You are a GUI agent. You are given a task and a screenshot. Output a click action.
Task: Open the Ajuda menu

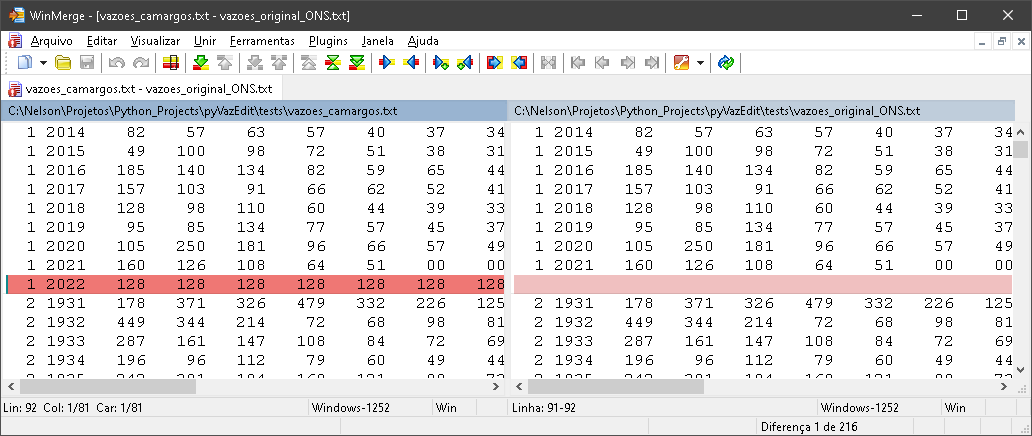coord(423,41)
